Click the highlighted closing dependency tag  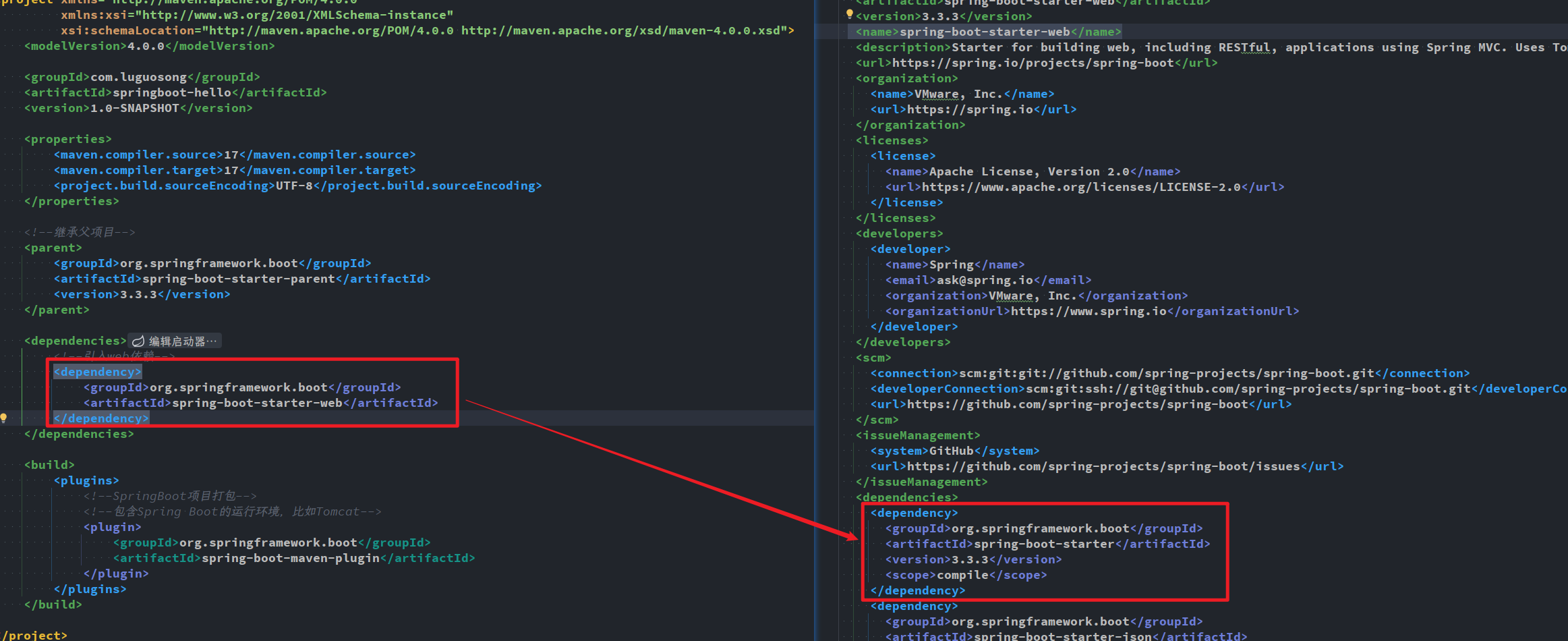[x=101, y=418]
